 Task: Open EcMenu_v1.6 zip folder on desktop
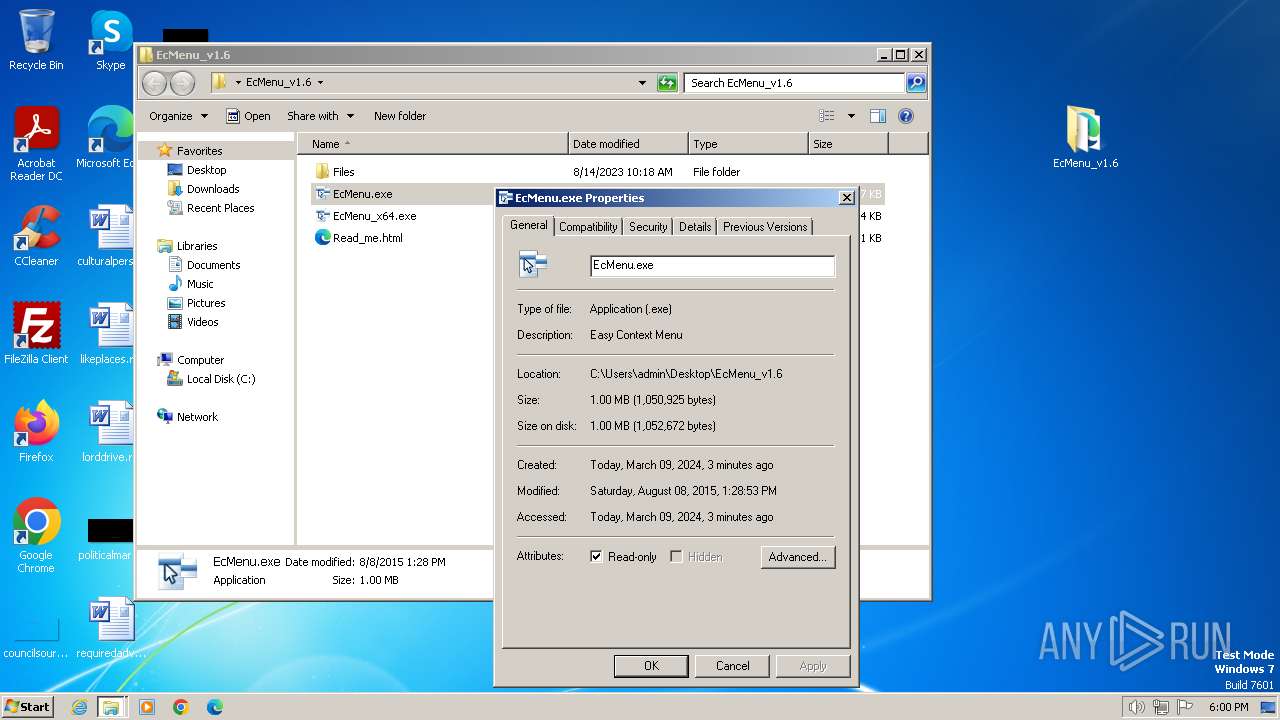pyautogui.click(x=1085, y=138)
